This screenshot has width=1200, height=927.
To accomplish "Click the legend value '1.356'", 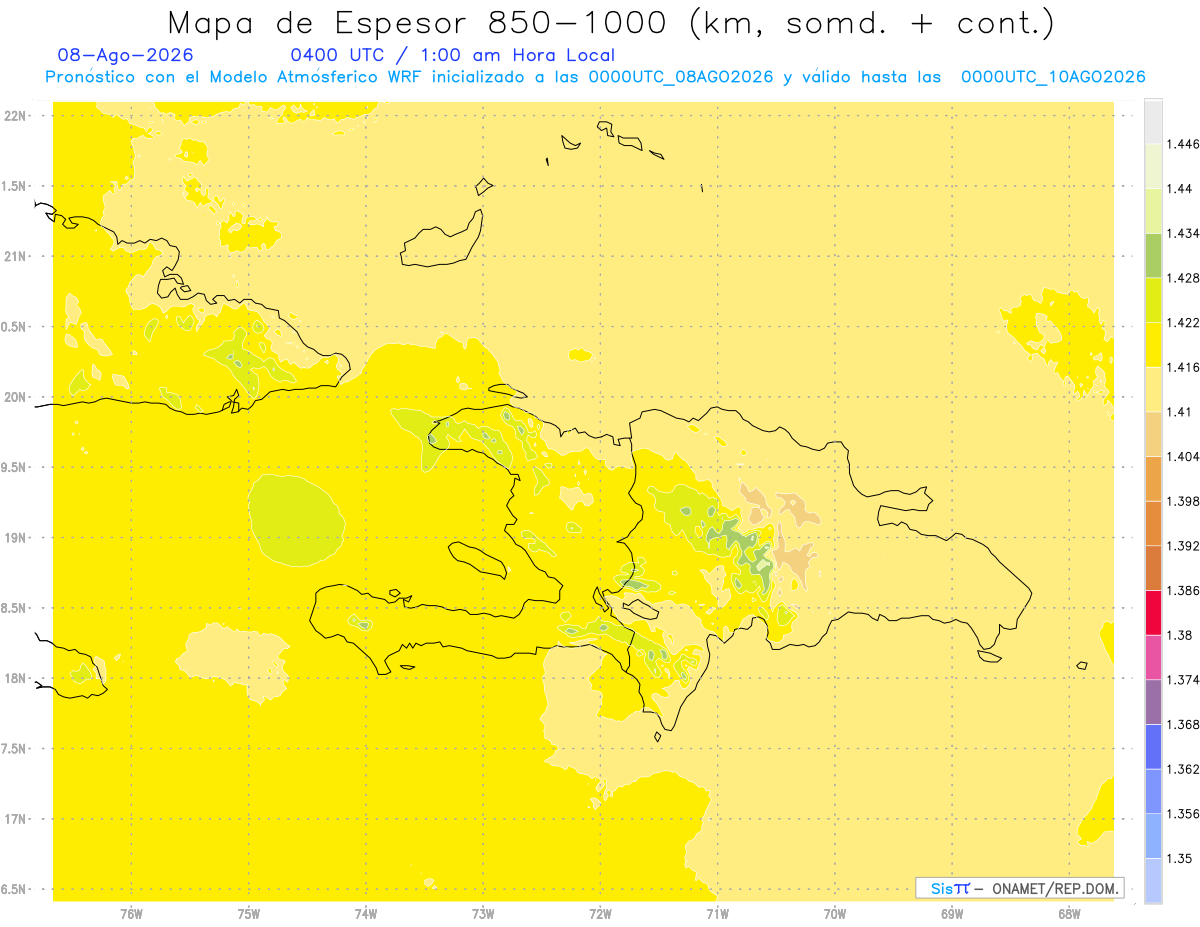I will tap(1183, 814).
